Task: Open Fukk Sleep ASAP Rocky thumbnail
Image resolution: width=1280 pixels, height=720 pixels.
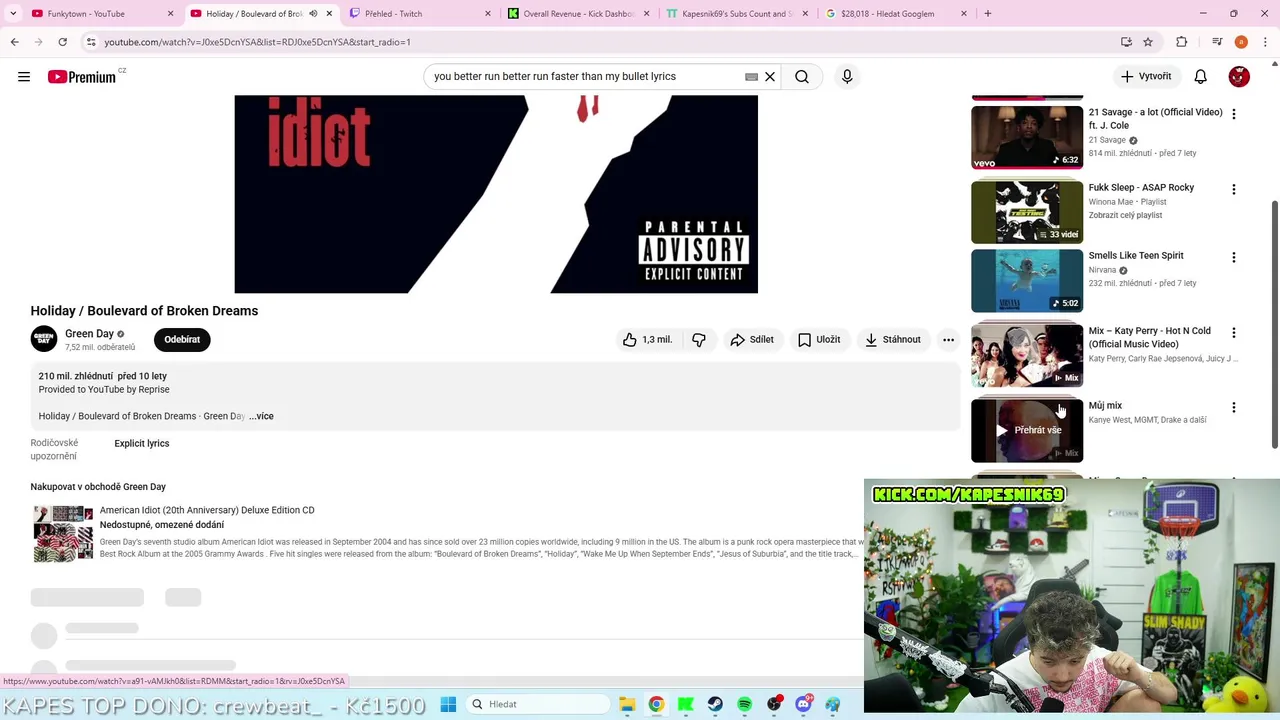Action: click(1027, 212)
